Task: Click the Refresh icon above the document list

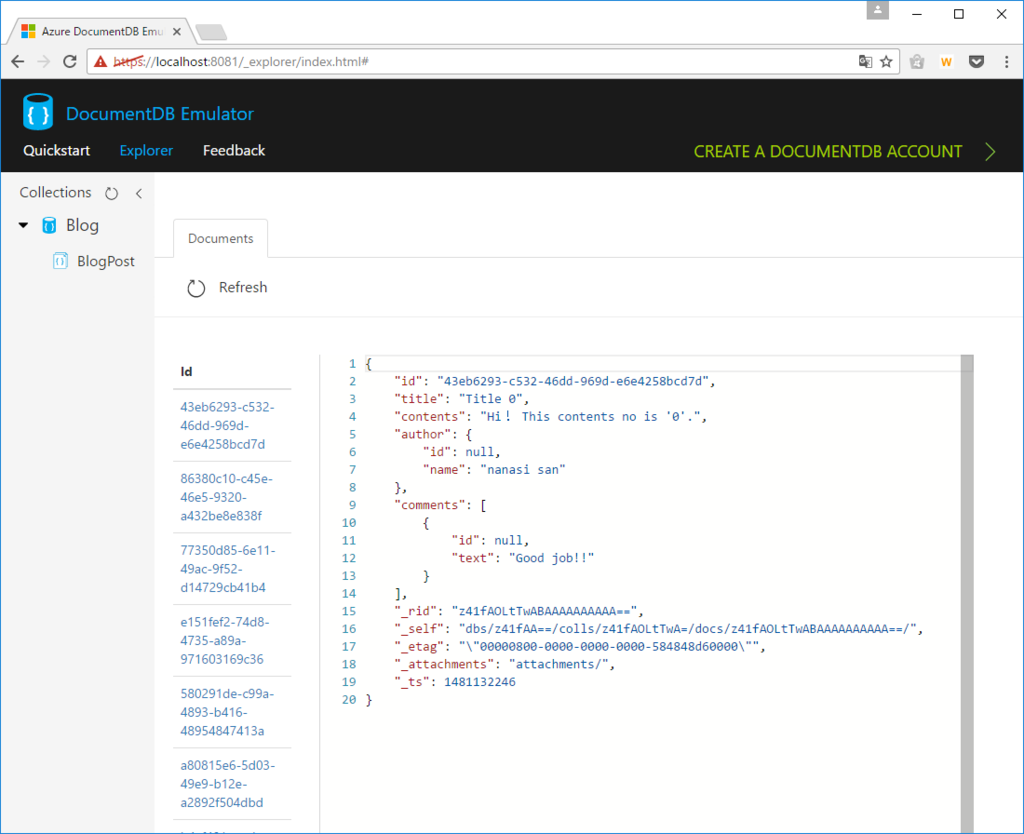Action: pos(197,287)
